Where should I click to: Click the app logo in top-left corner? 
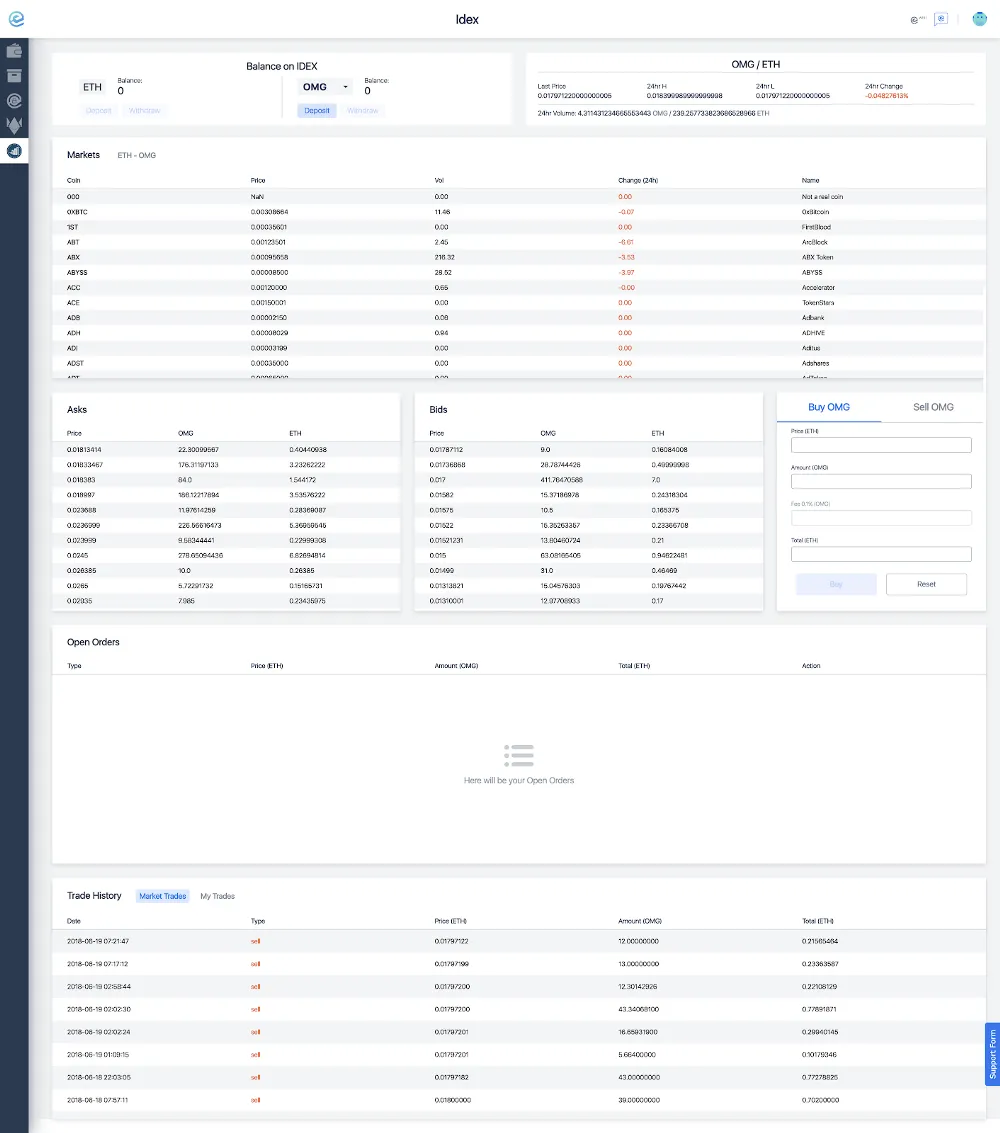(x=16, y=19)
